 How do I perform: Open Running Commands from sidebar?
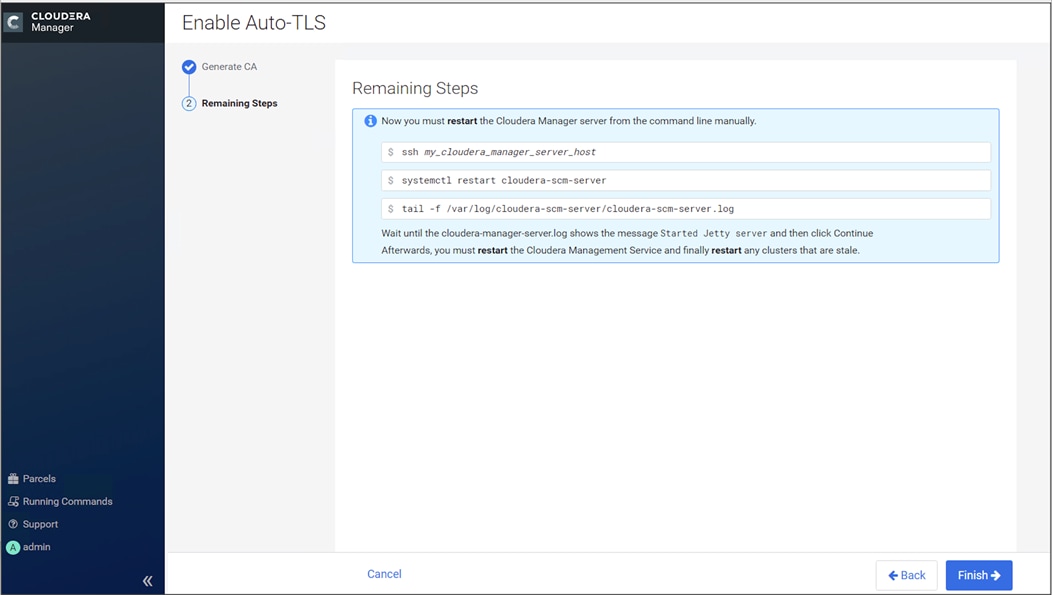coord(67,502)
